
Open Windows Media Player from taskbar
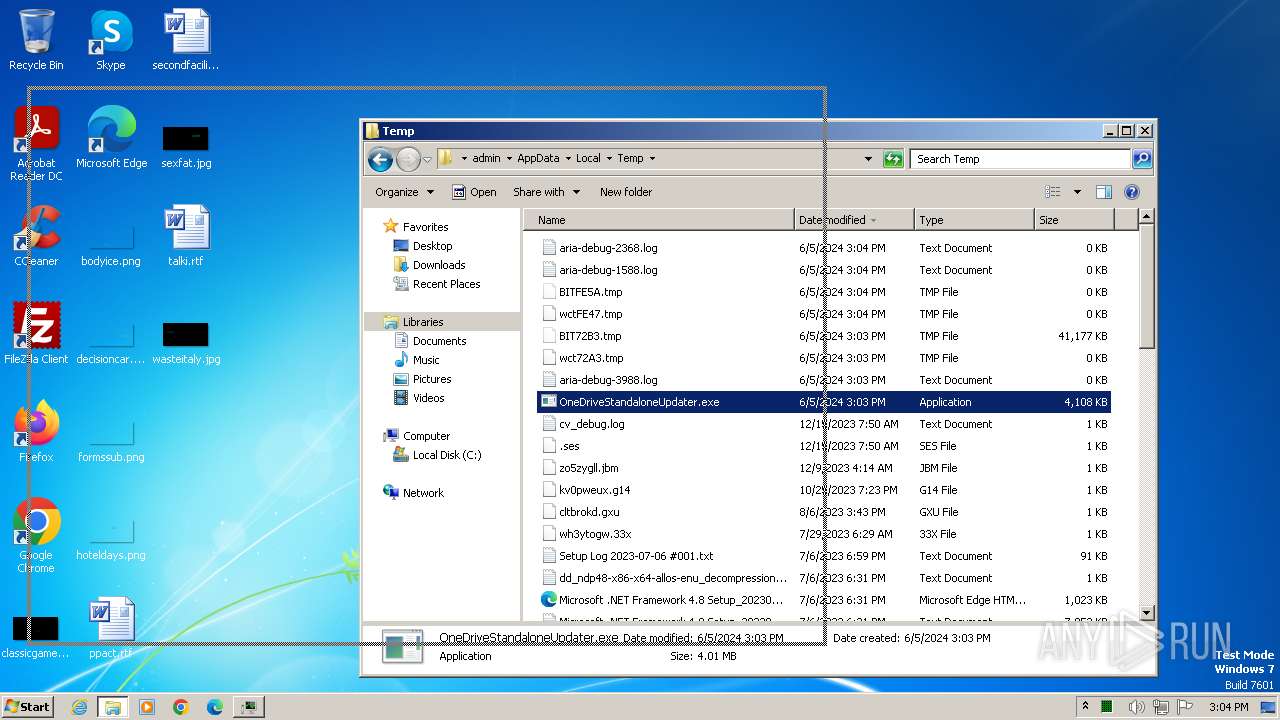tap(147, 707)
